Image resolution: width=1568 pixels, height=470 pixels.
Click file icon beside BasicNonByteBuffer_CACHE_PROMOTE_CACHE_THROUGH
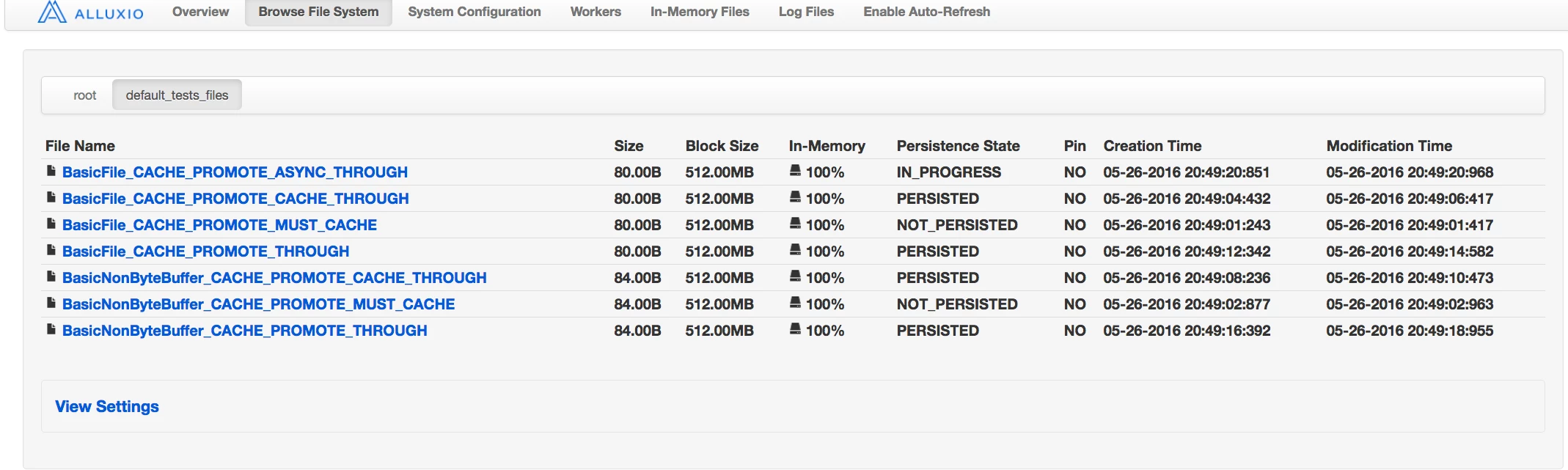click(51, 276)
